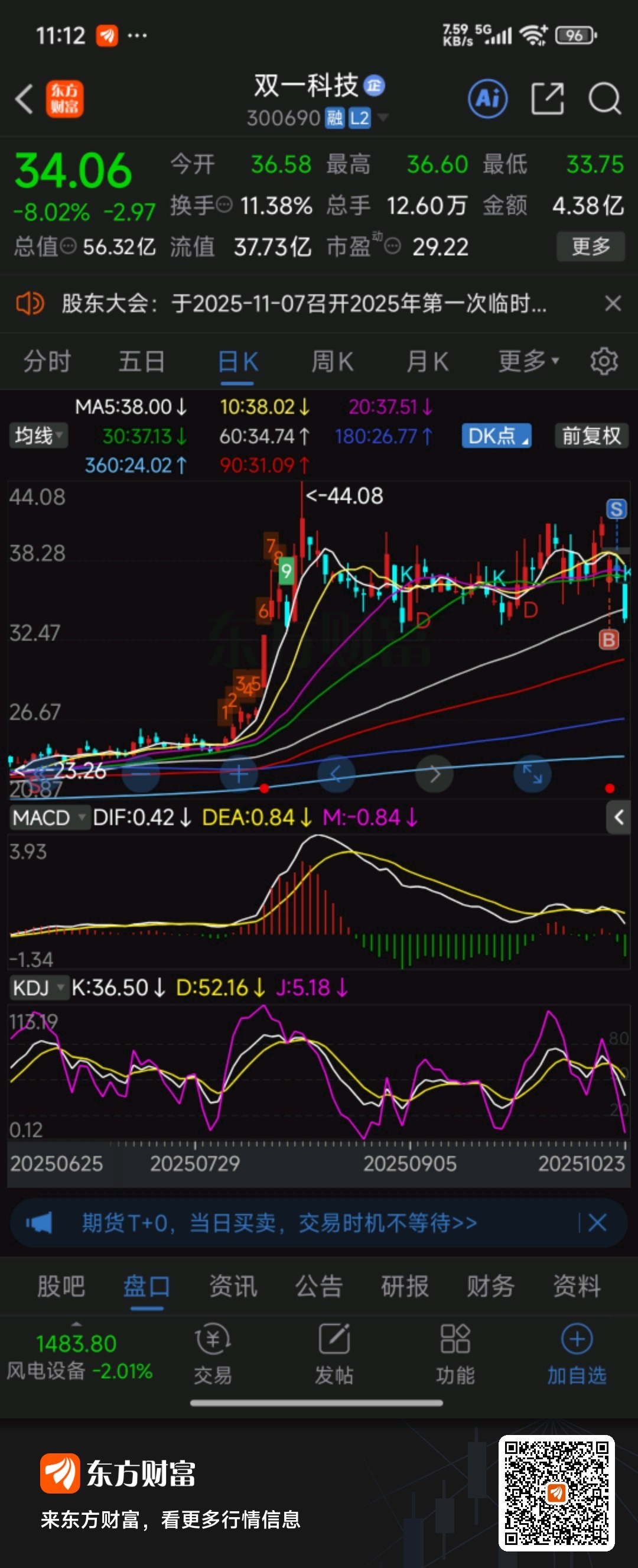Open the 均线 indicator dropdown
Screen dimensions: 638x1568
38,436
